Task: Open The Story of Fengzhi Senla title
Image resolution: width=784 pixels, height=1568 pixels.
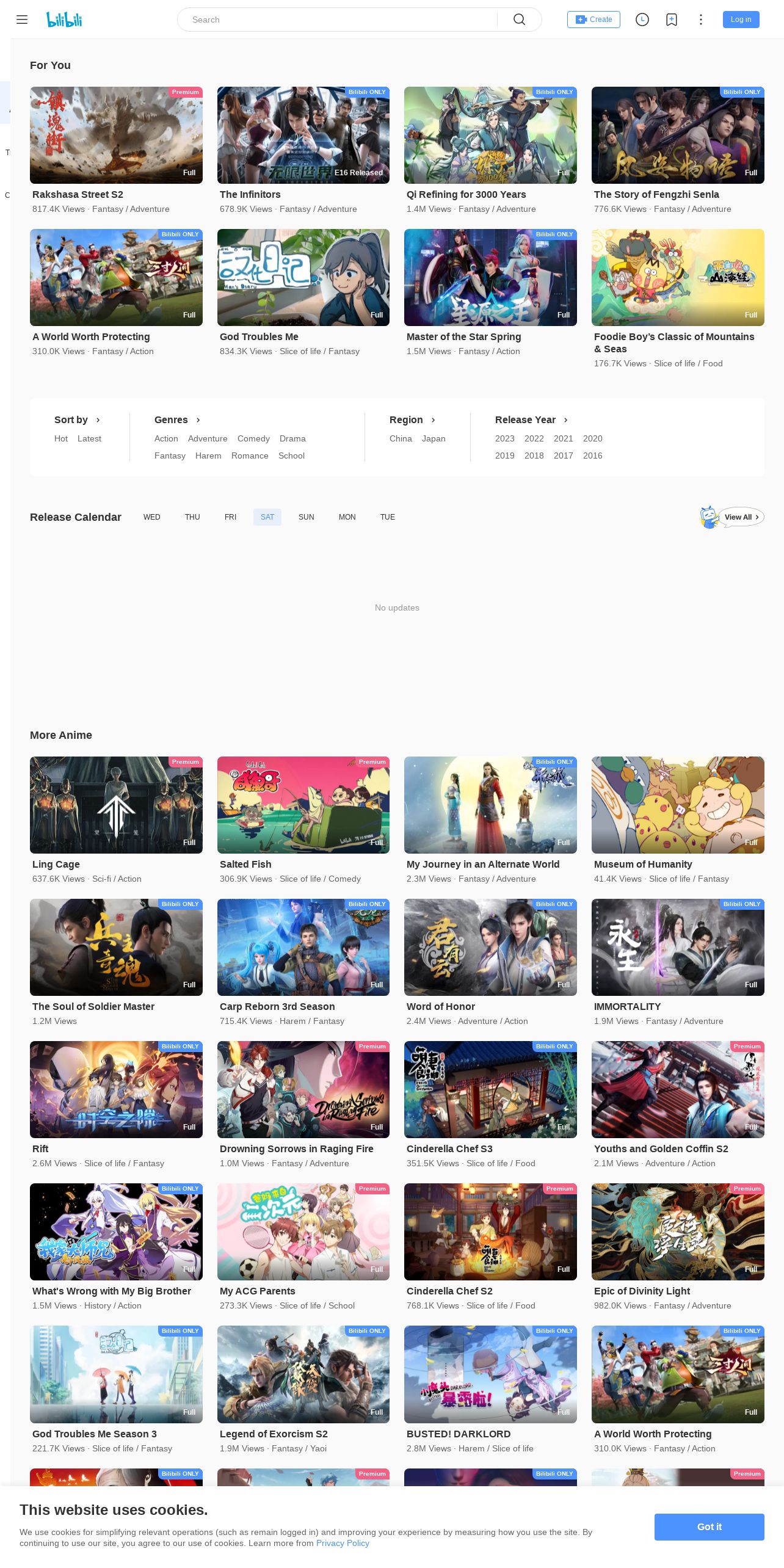Action: [x=656, y=194]
